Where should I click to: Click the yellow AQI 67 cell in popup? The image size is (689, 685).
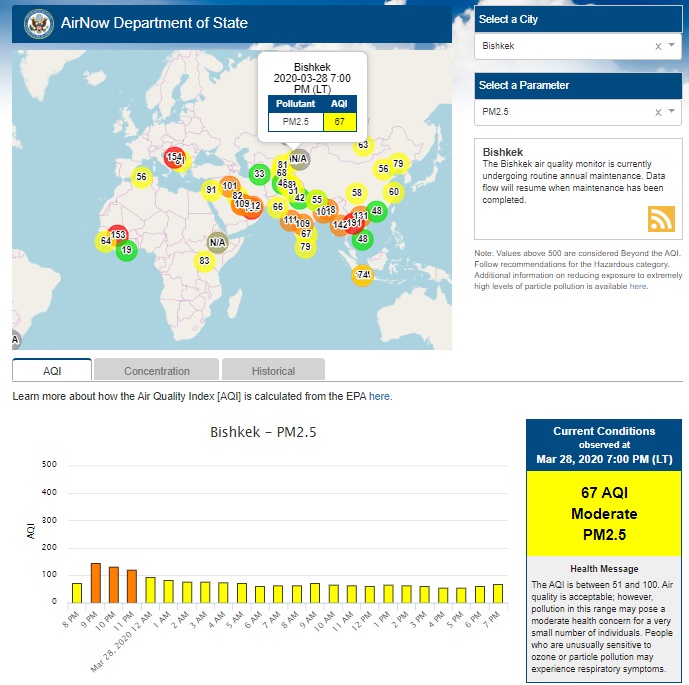(x=340, y=122)
